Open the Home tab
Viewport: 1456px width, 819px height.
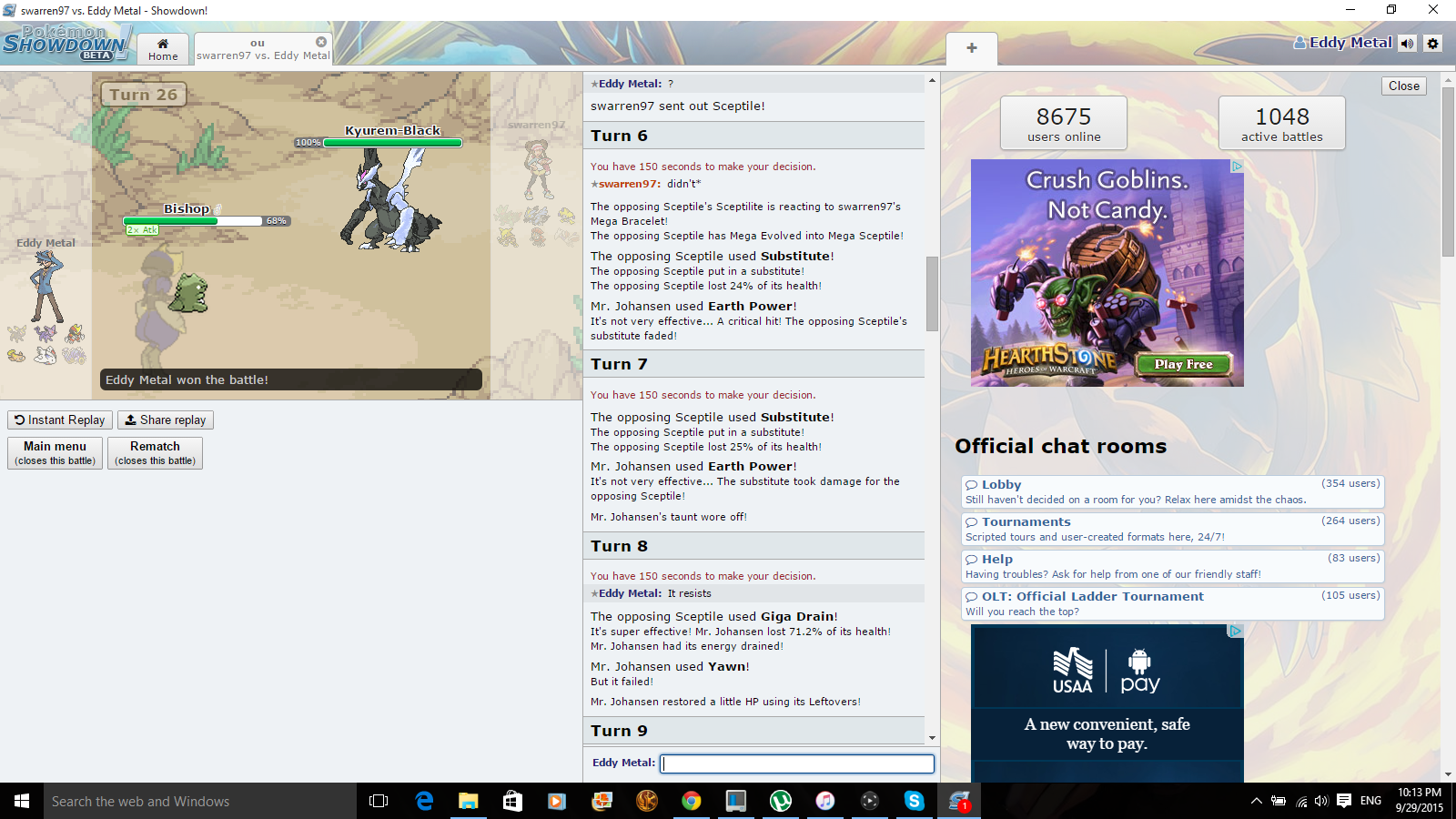pyautogui.click(x=163, y=49)
